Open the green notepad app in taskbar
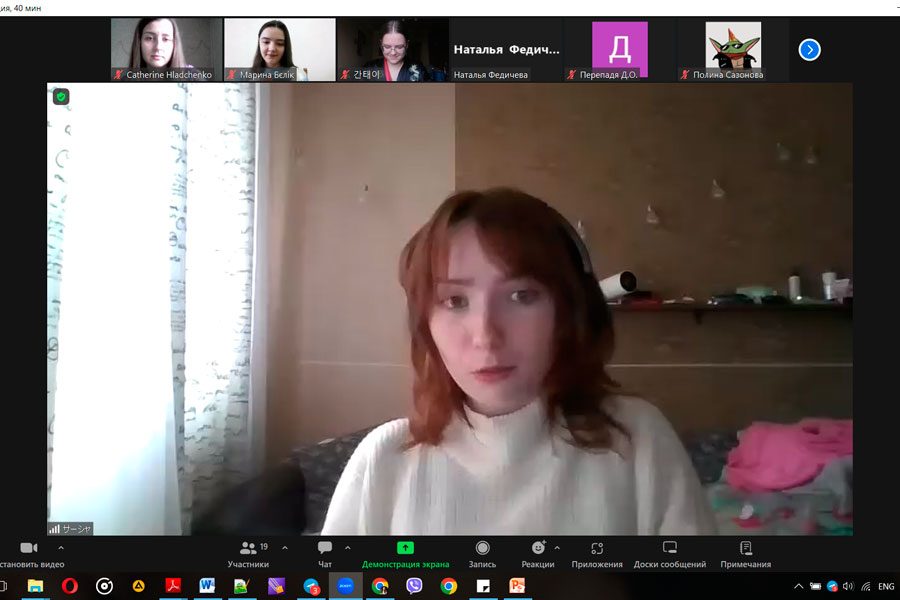The height and width of the screenshot is (600, 900). [x=242, y=586]
